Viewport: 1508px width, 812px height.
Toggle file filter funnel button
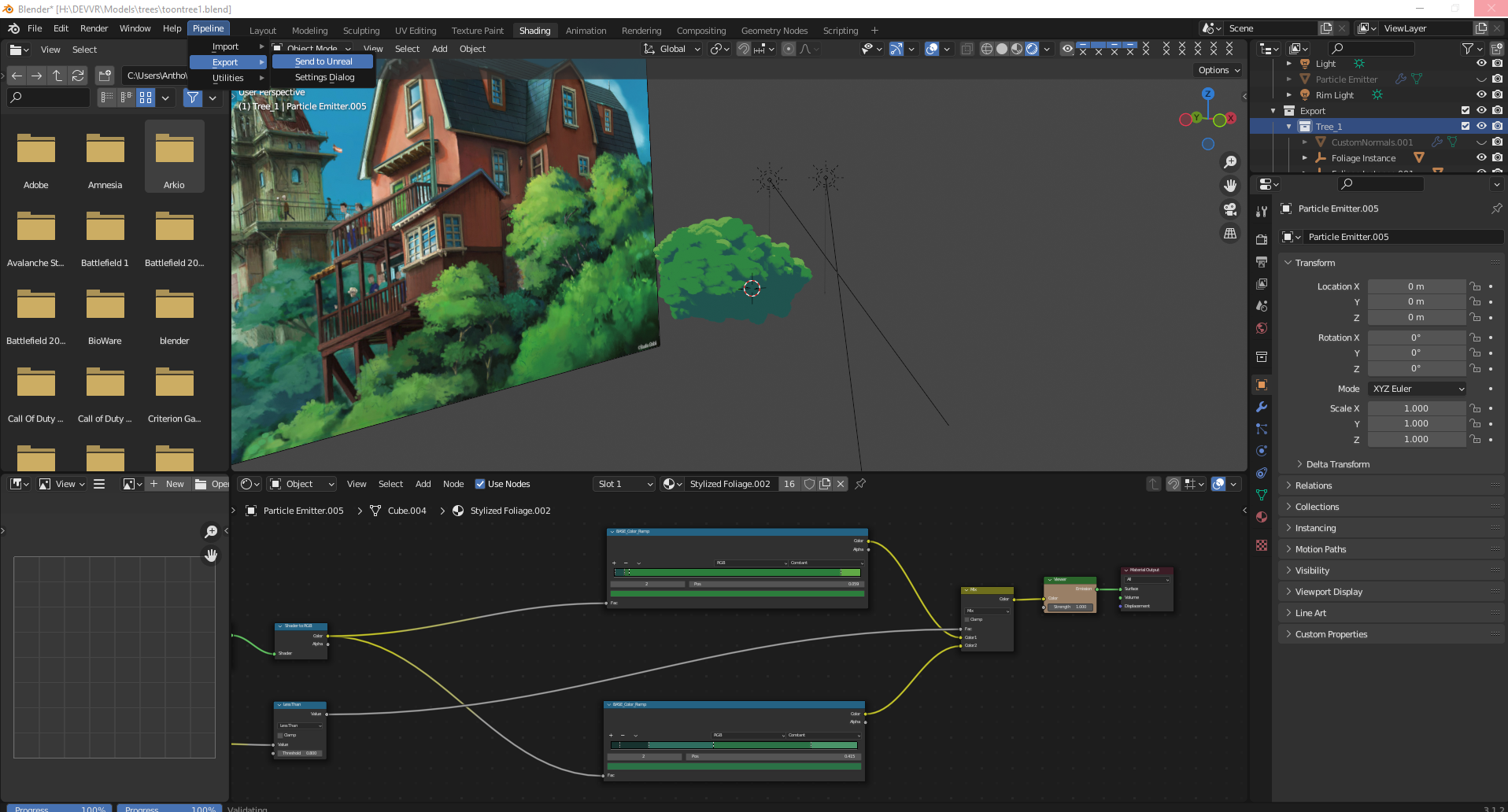click(193, 98)
